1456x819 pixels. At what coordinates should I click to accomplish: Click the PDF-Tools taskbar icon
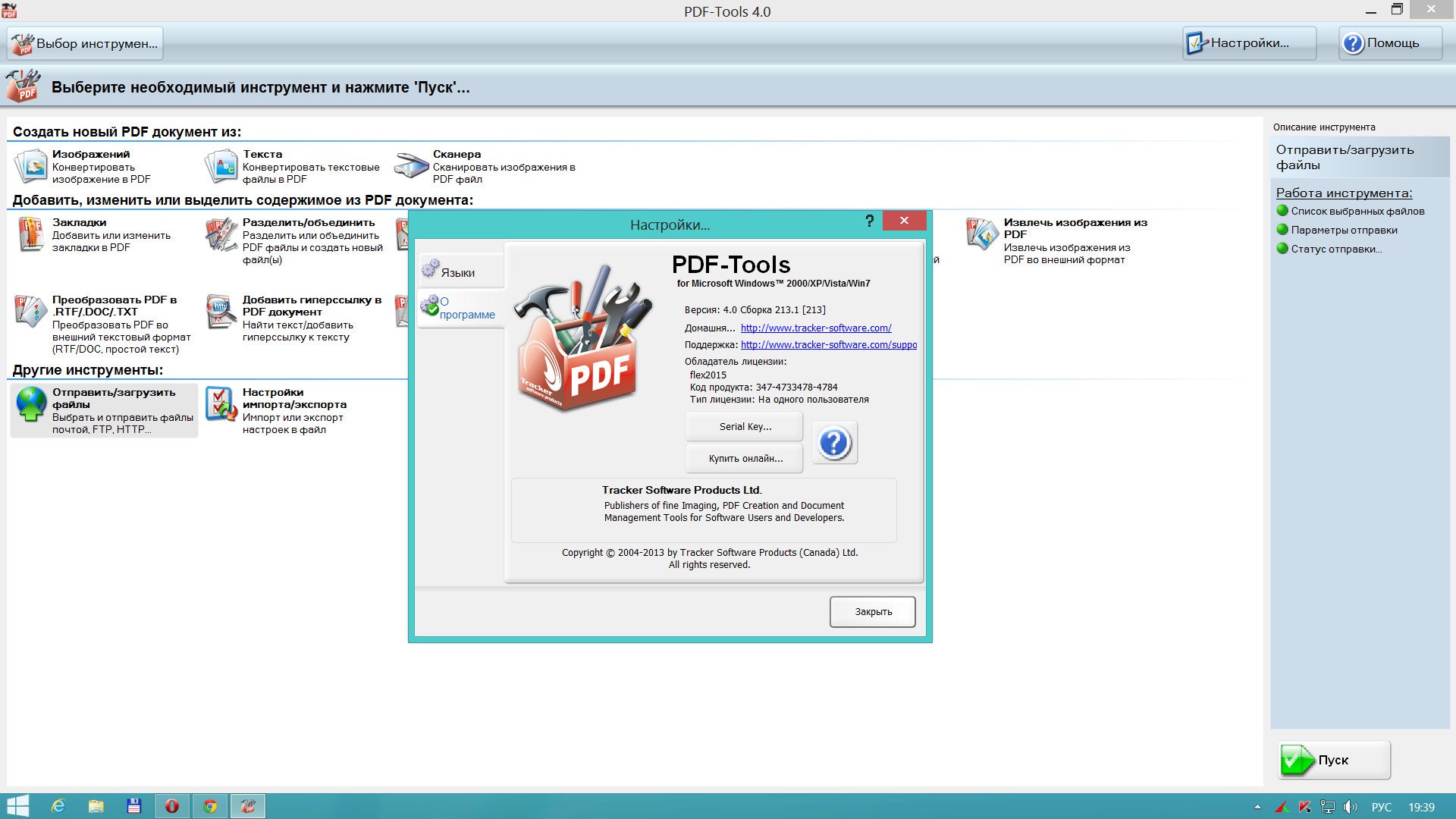pos(248,806)
